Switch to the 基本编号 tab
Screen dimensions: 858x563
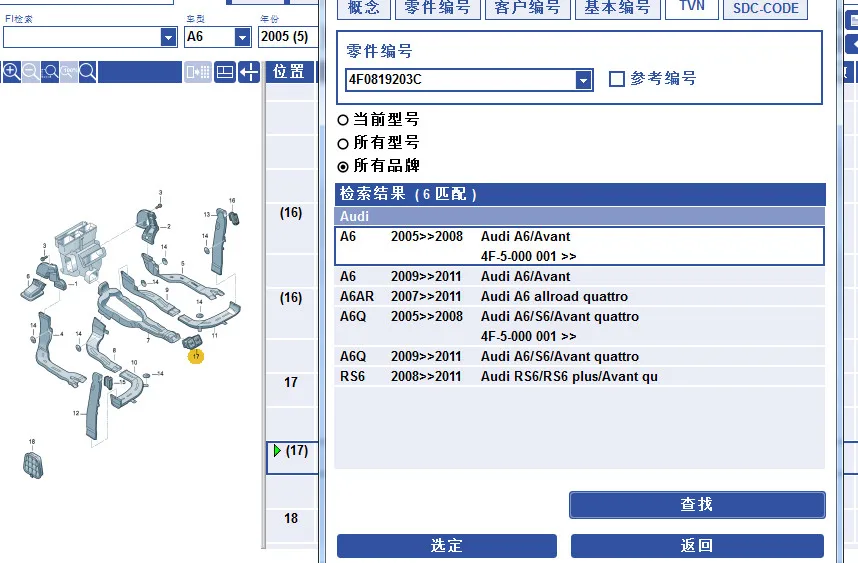pyautogui.click(x=617, y=8)
